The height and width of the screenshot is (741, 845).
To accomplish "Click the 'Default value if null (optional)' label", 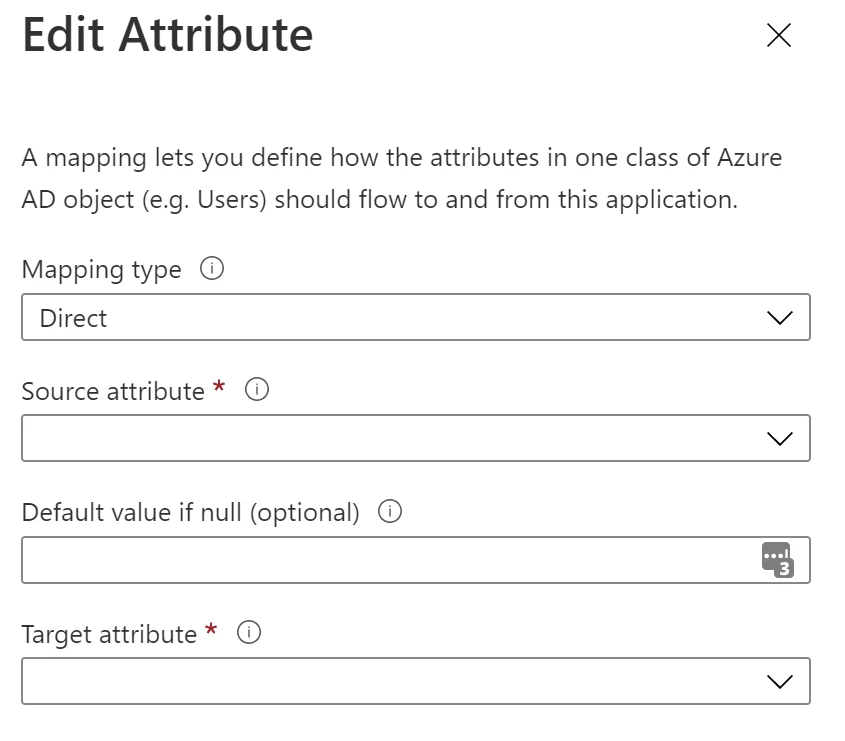I will [190, 513].
